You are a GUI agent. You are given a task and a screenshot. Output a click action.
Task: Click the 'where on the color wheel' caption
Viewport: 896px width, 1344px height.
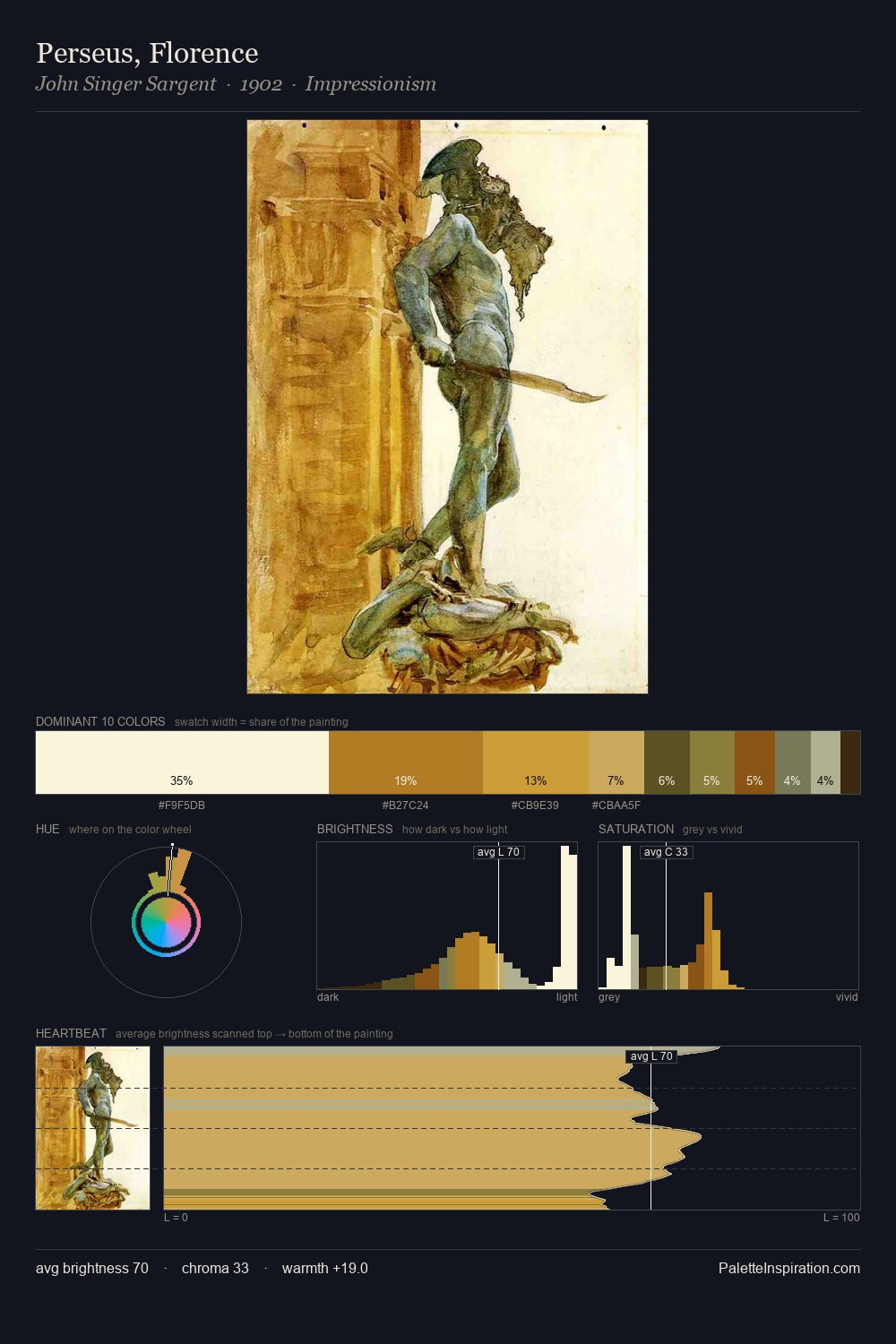pyautogui.click(x=130, y=830)
